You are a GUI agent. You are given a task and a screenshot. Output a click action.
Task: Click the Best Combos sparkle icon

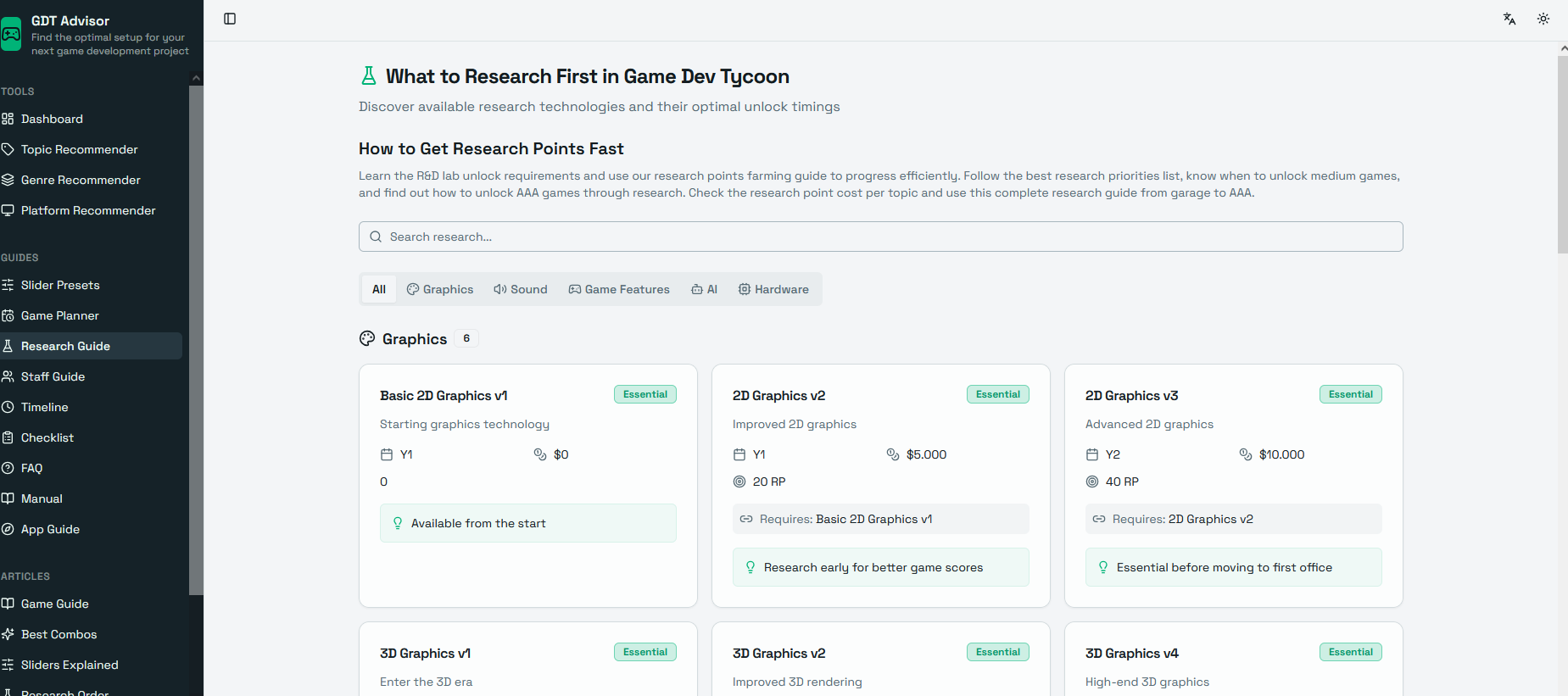coord(8,634)
